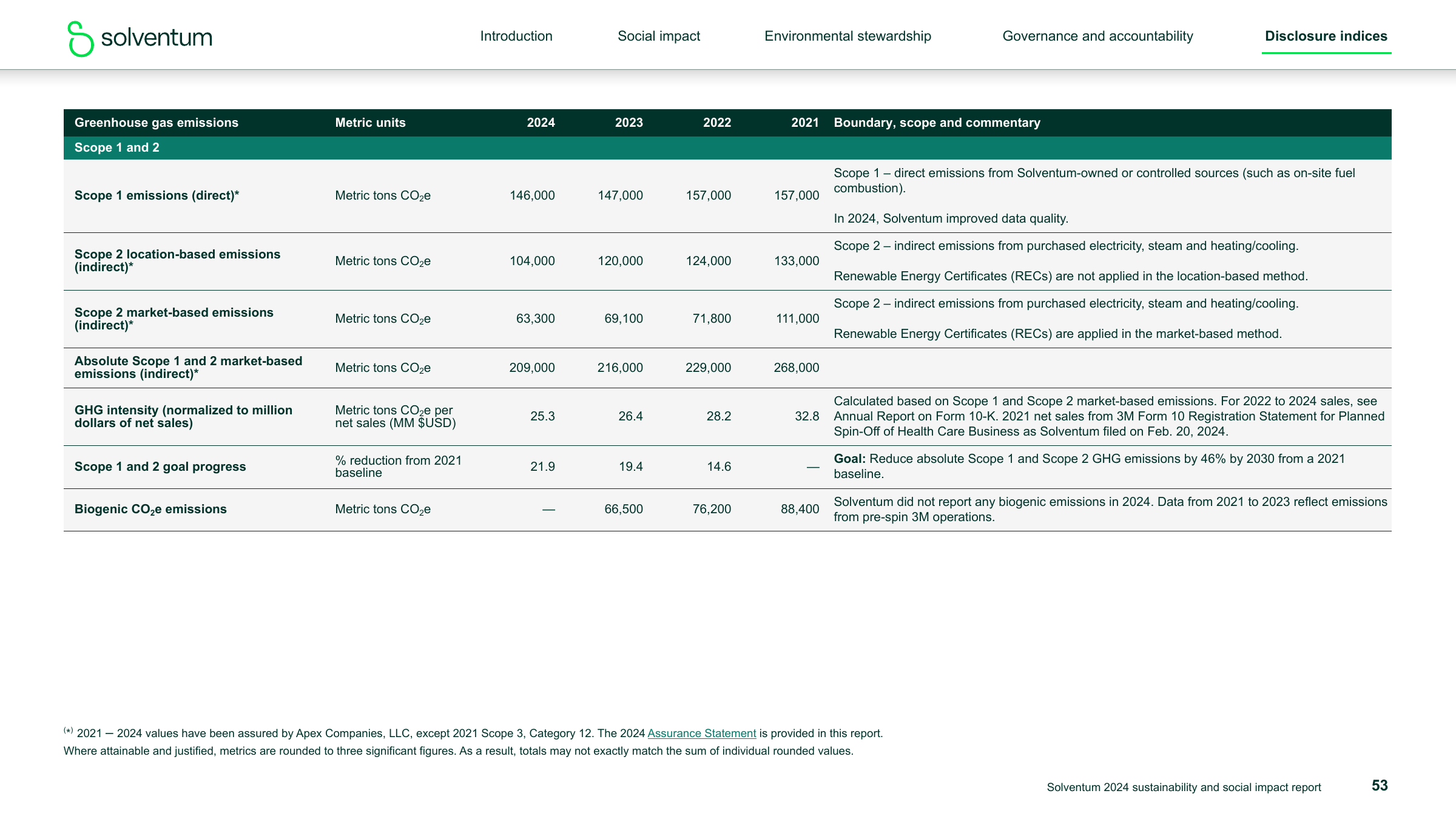Click '% reduction from 2021 baseline' unit
This screenshot has height=819, width=1456.
point(399,467)
